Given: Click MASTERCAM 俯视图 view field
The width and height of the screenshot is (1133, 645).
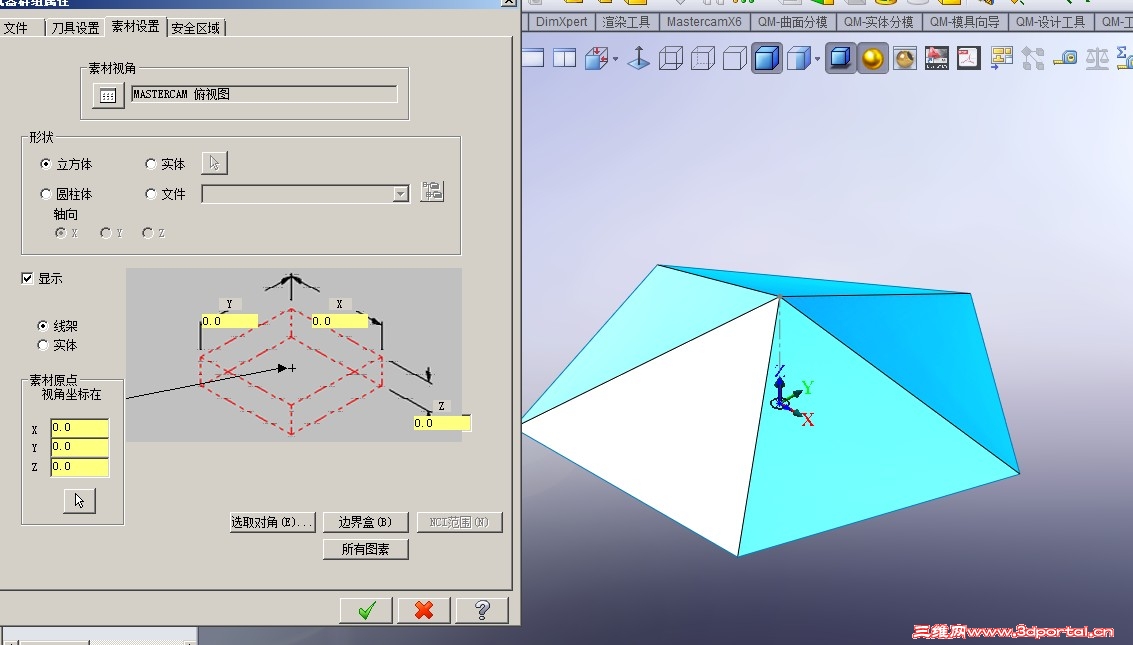Looking at the screenshot, I should [x=264, y=94].
